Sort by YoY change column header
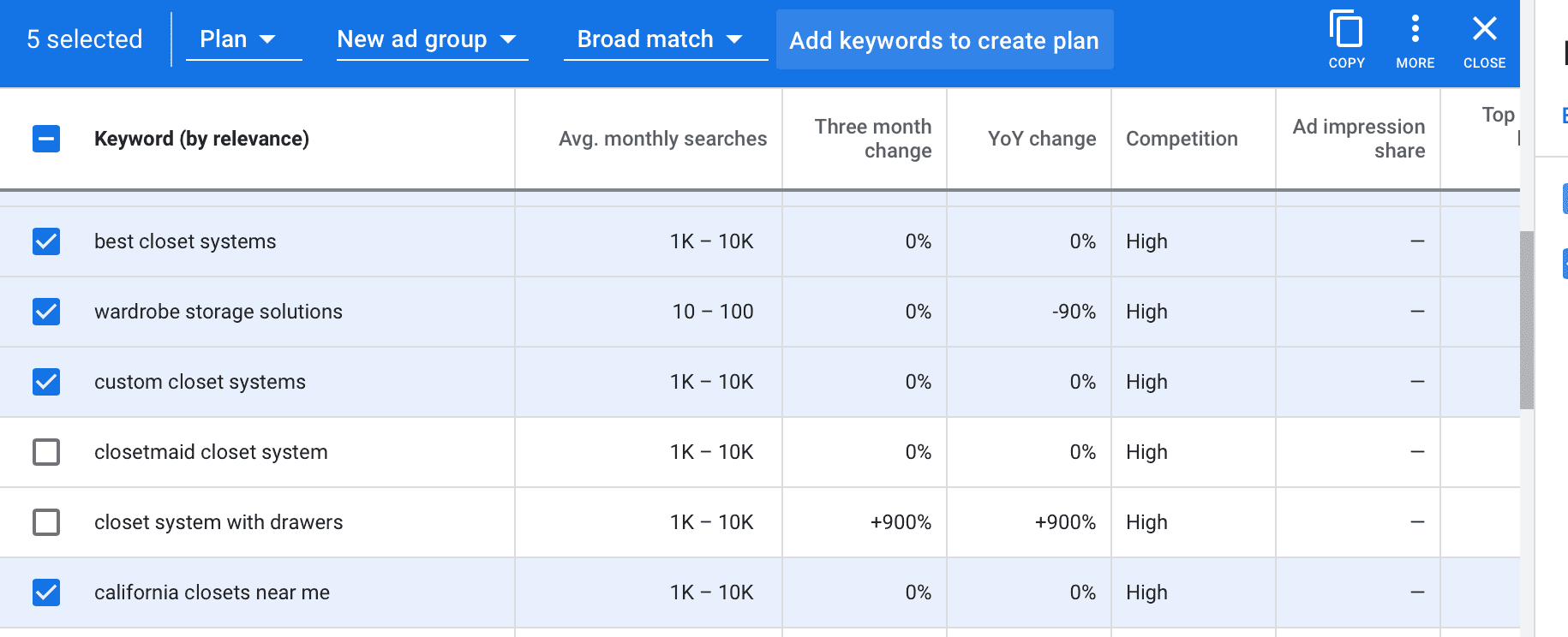Image resolution: width=1568 pixels, height=637 pixels. (x=1041, y=139)
